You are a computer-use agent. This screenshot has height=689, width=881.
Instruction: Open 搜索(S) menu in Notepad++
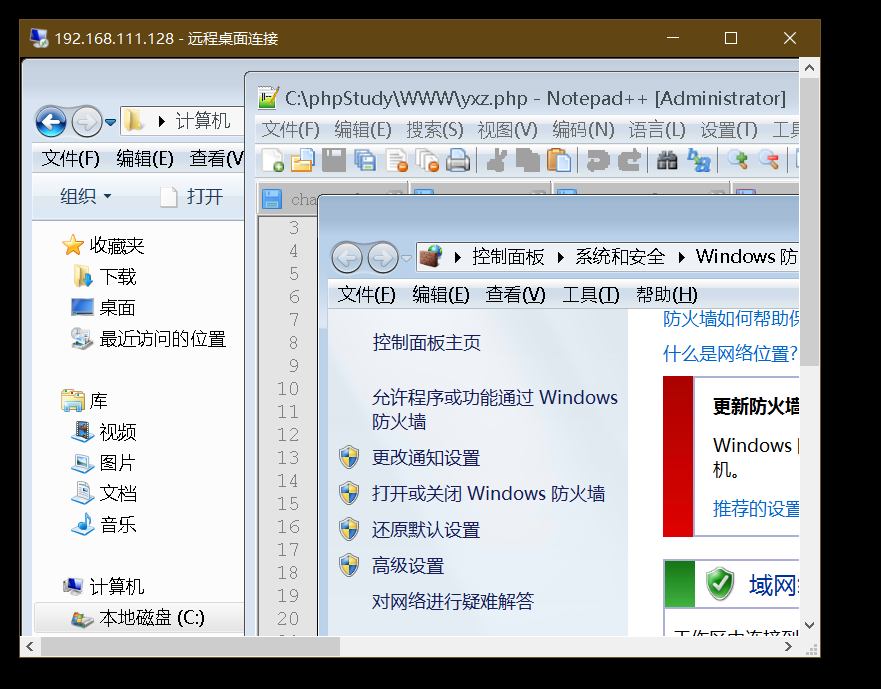click(x=435, y=130)
